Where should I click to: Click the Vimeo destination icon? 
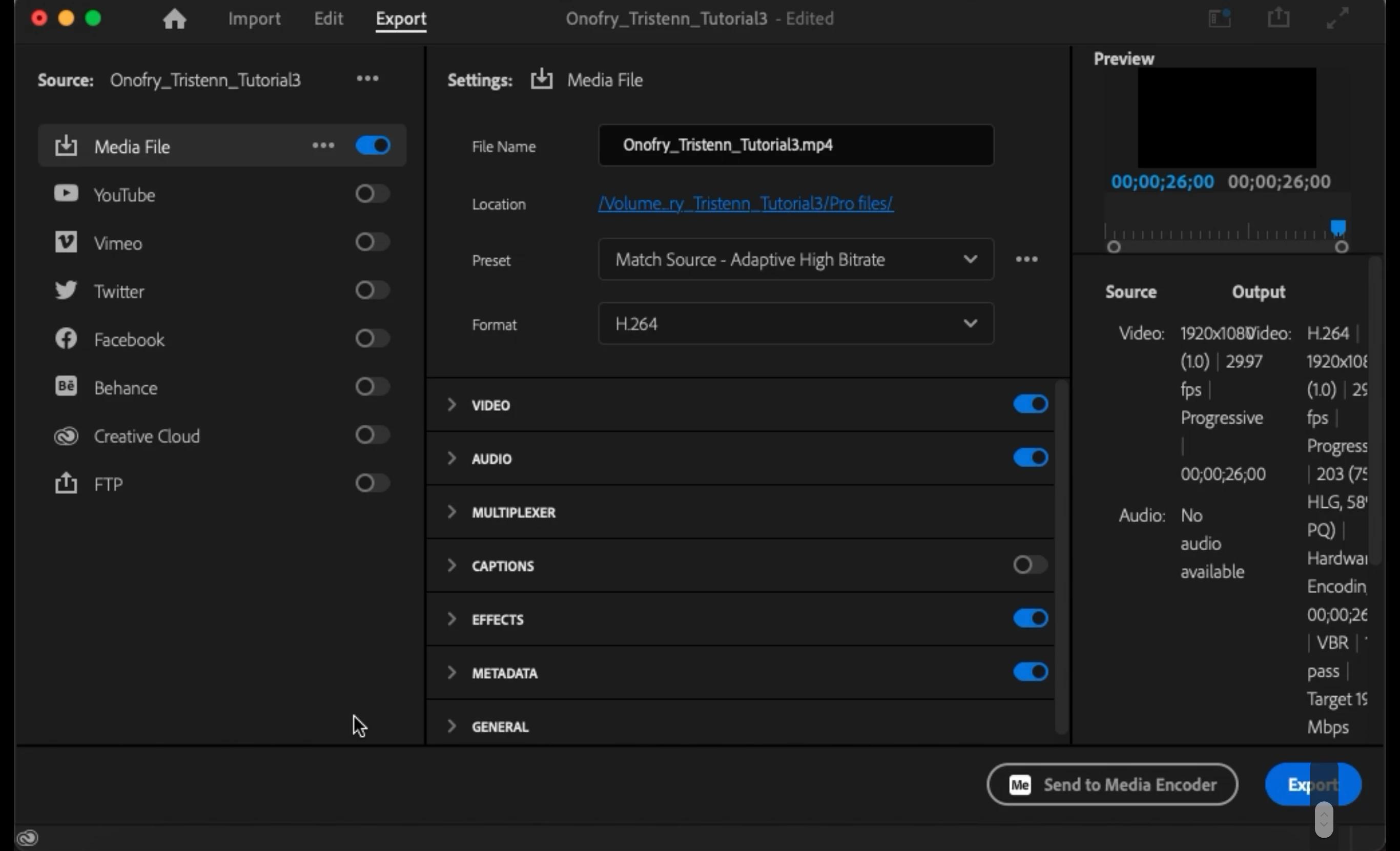[x=66, y=242]
